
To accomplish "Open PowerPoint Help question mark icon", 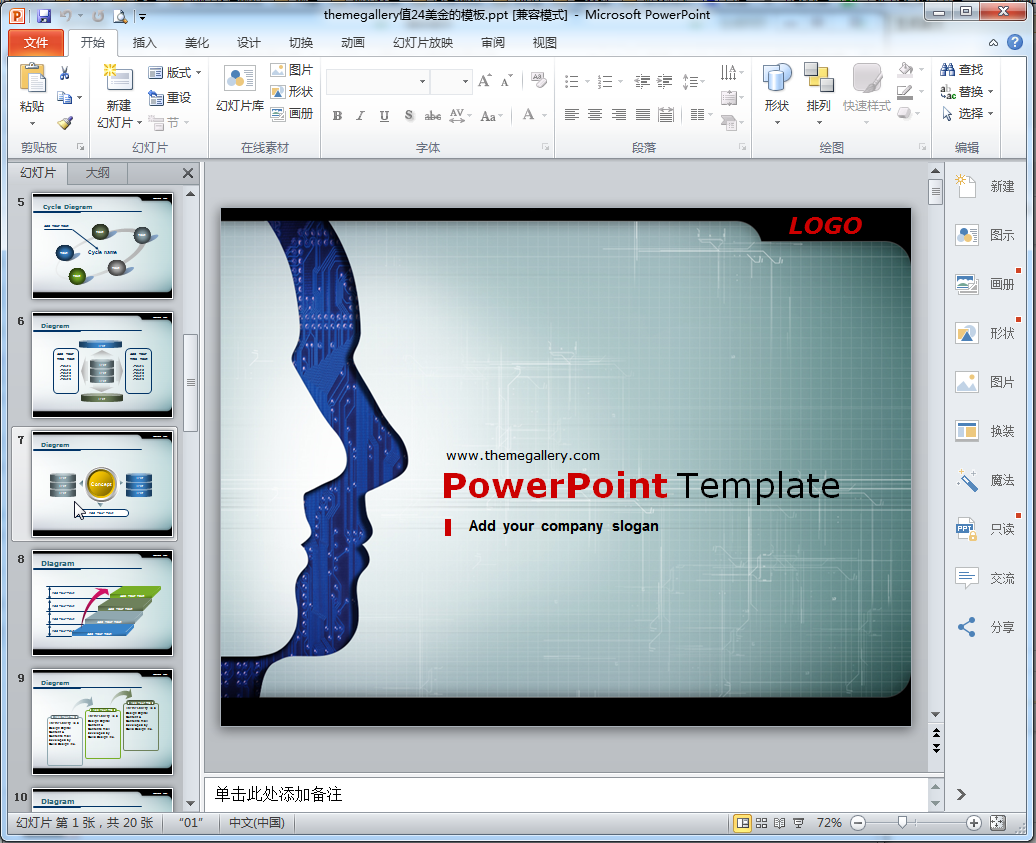I will 1015,42.
